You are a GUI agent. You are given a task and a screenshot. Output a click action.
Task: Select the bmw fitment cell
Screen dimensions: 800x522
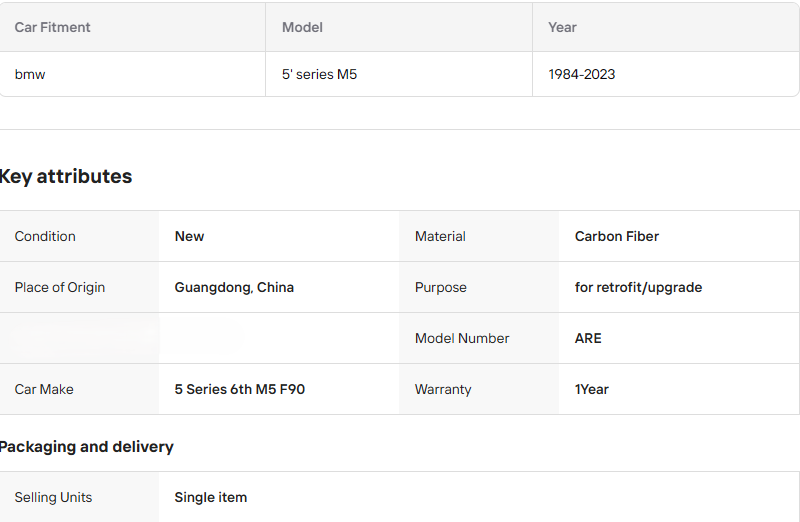tap(30, 74)
